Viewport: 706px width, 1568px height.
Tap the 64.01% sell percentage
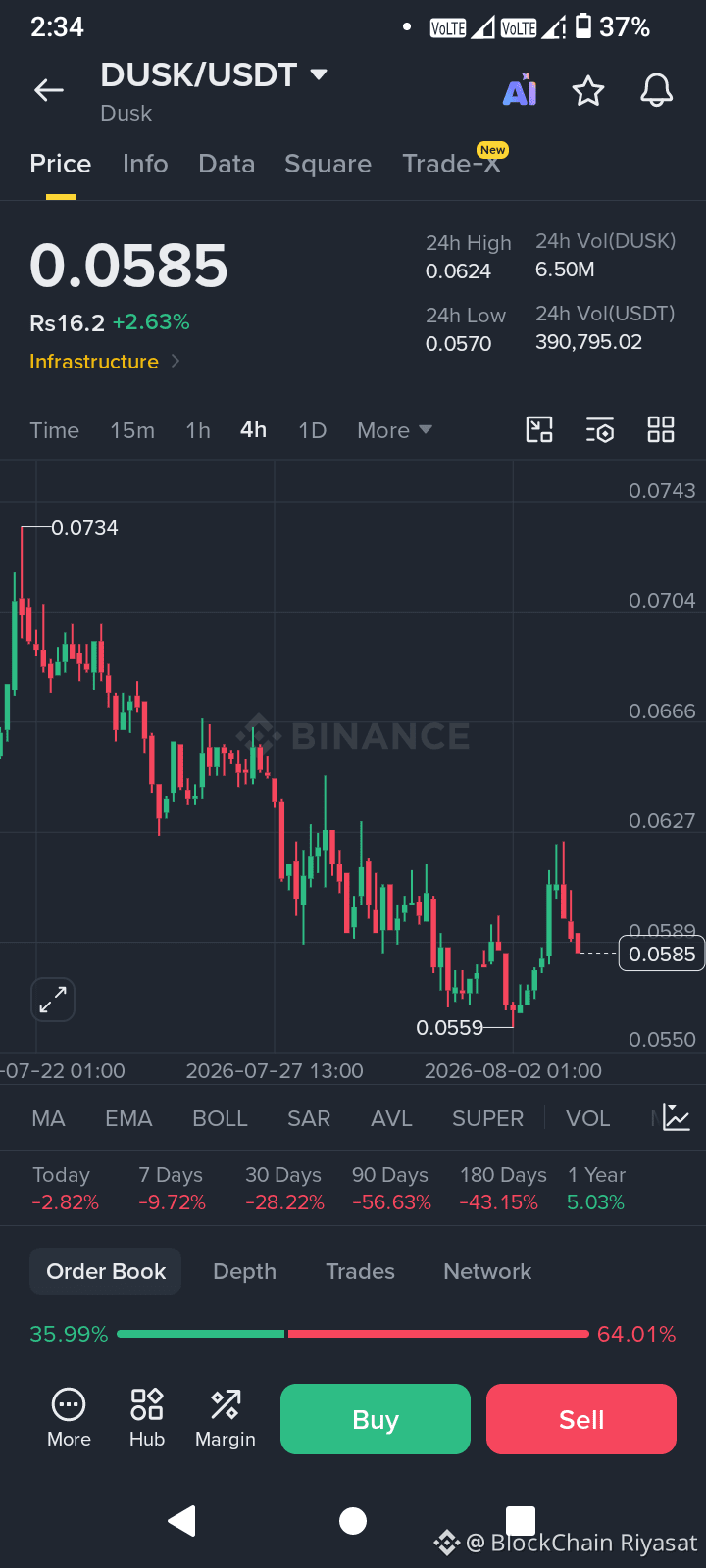click(636, 1334)
